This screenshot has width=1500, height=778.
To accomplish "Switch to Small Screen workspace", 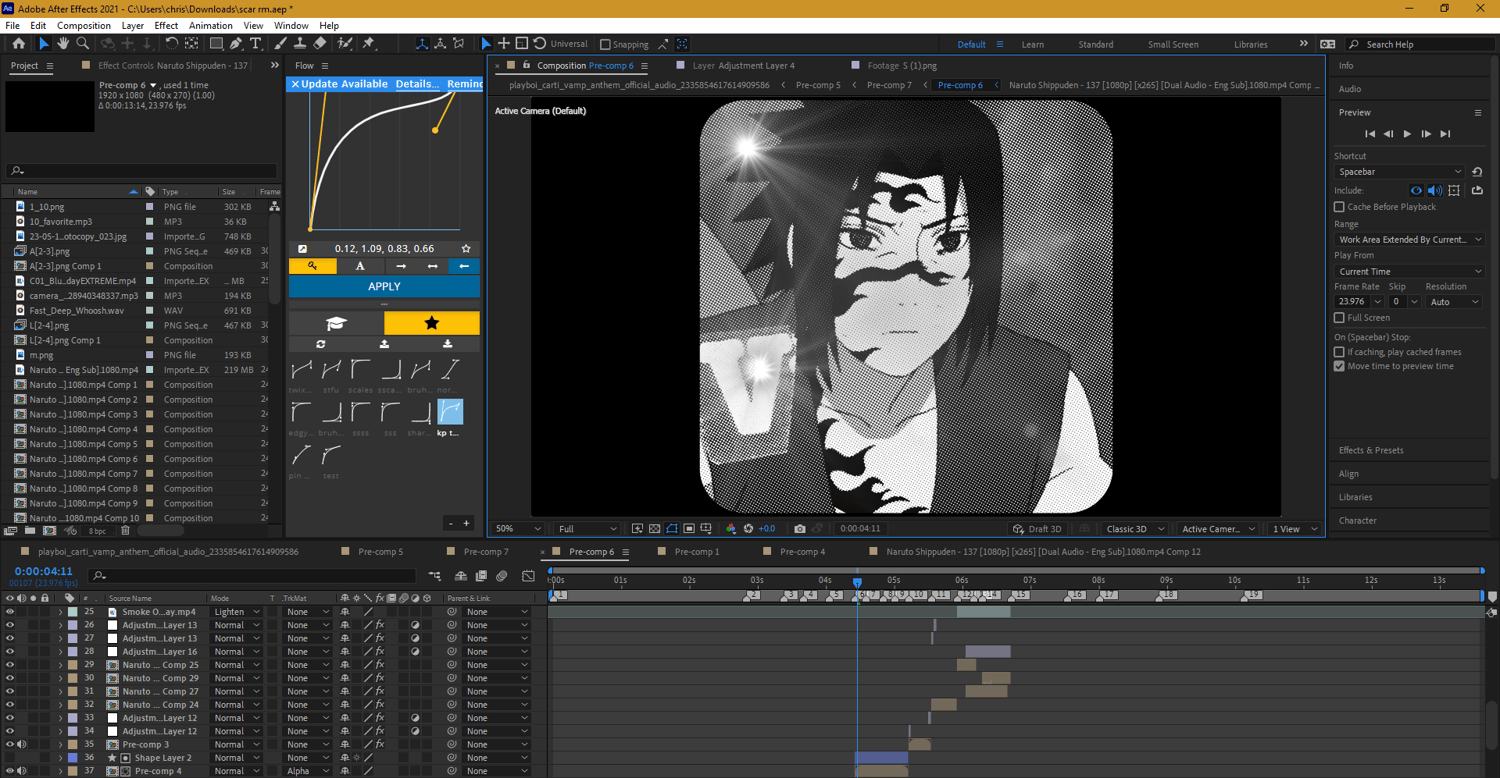I will 1173,44.
